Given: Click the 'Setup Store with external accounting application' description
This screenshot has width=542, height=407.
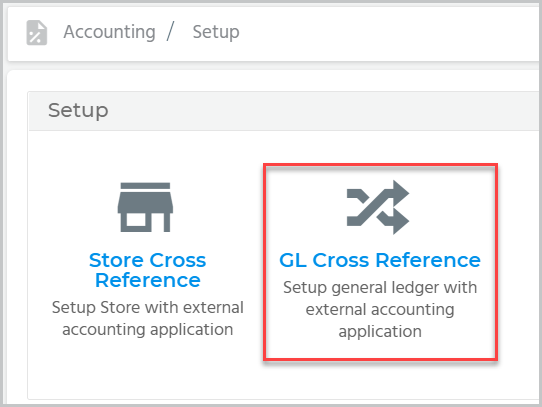Looking at the screenshot, I should click(148, 318).
